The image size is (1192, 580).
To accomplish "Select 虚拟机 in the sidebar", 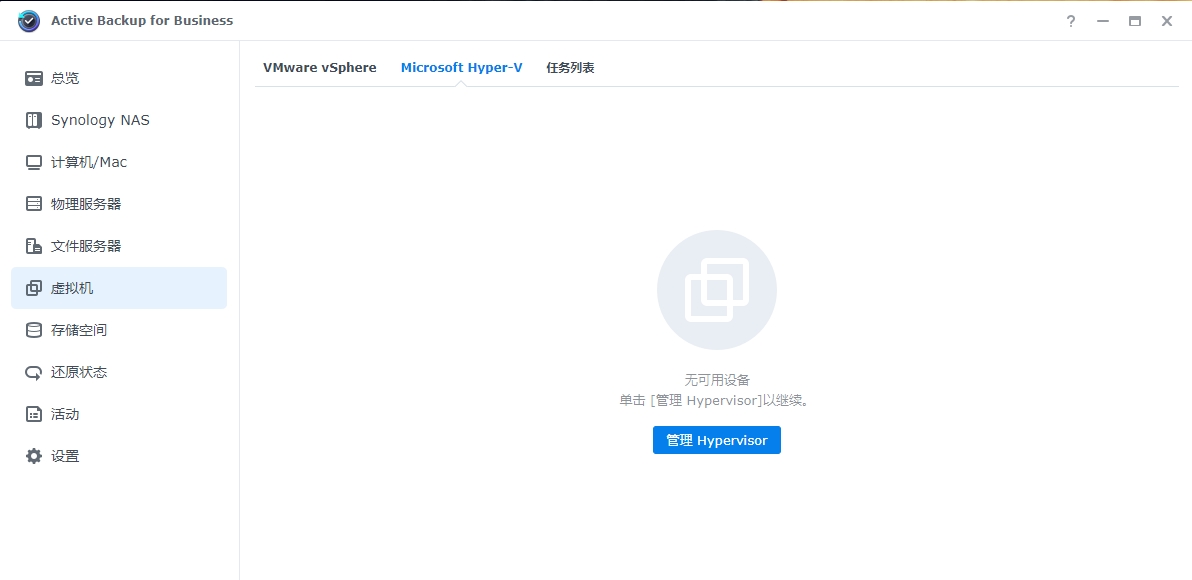I will click(x=118, y=288).
